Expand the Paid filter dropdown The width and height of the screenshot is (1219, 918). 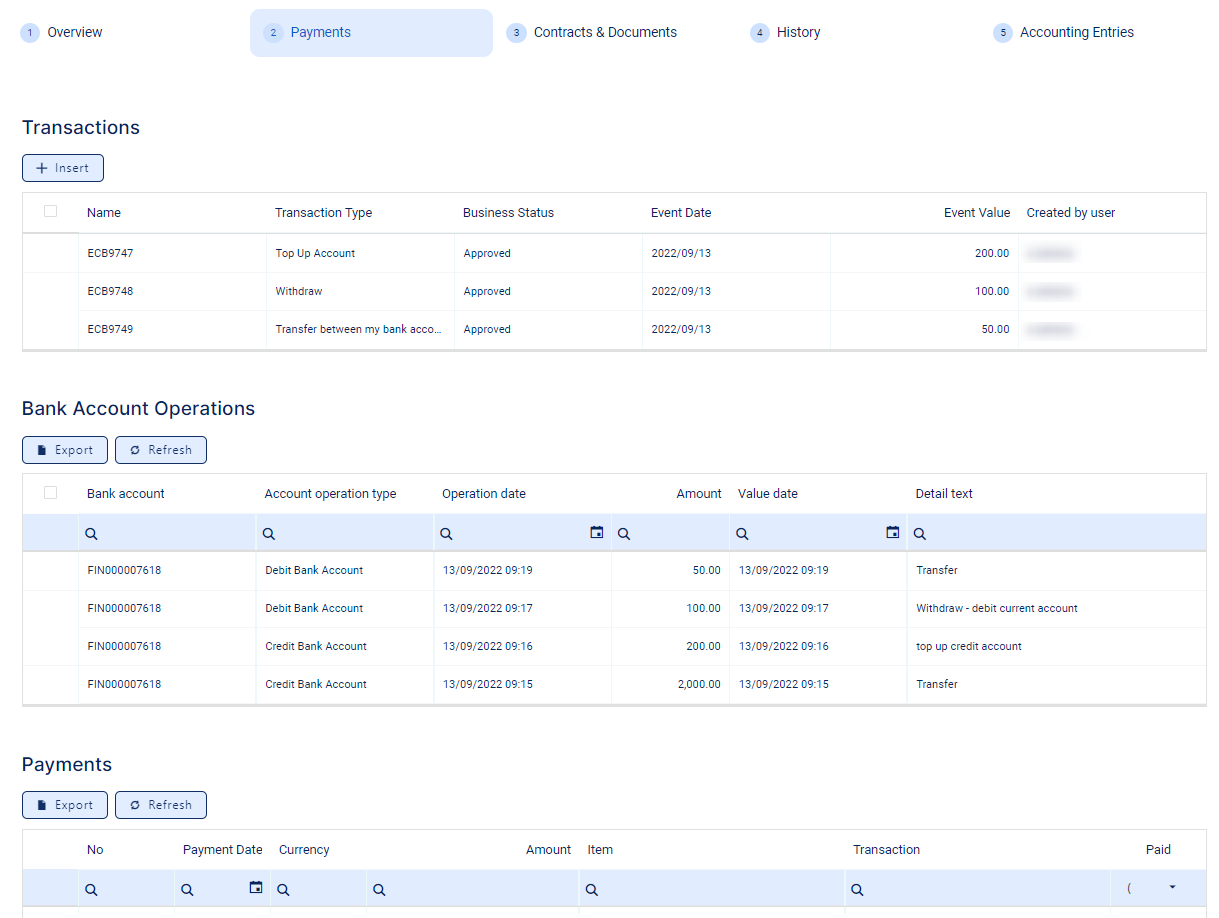pos(1172,887)
